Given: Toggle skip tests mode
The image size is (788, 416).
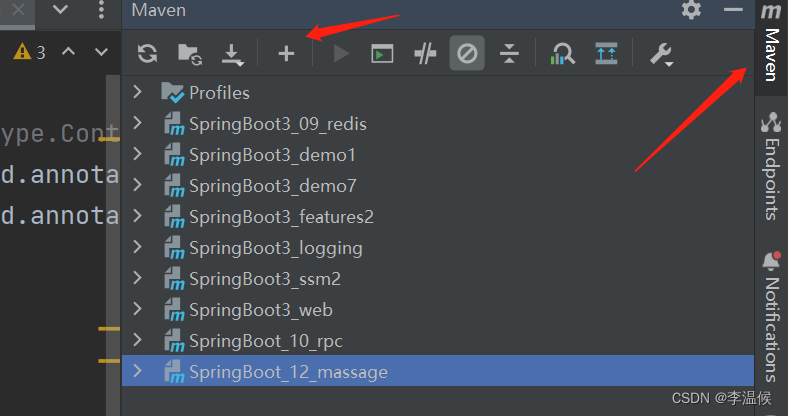Looking at the screenshot, I should pos(467,53).
